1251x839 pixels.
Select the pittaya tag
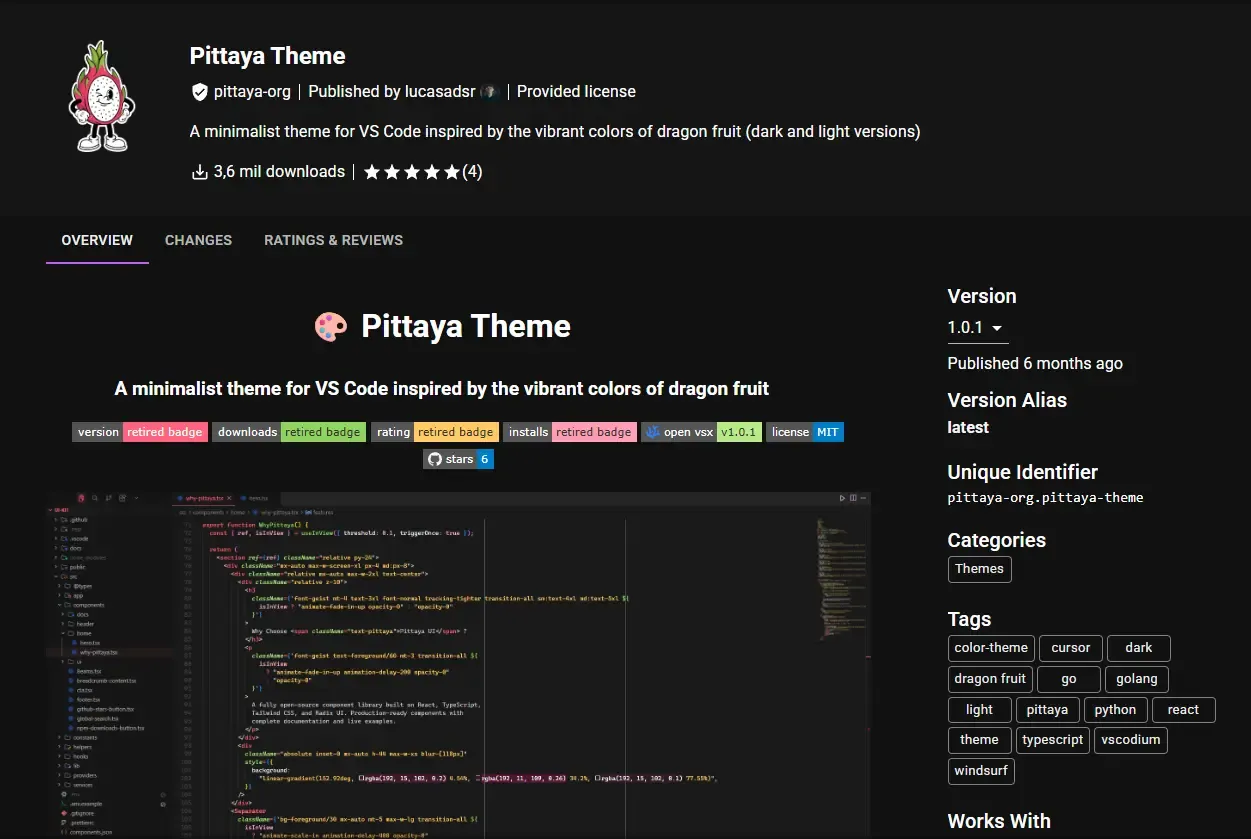(1047, 710)
